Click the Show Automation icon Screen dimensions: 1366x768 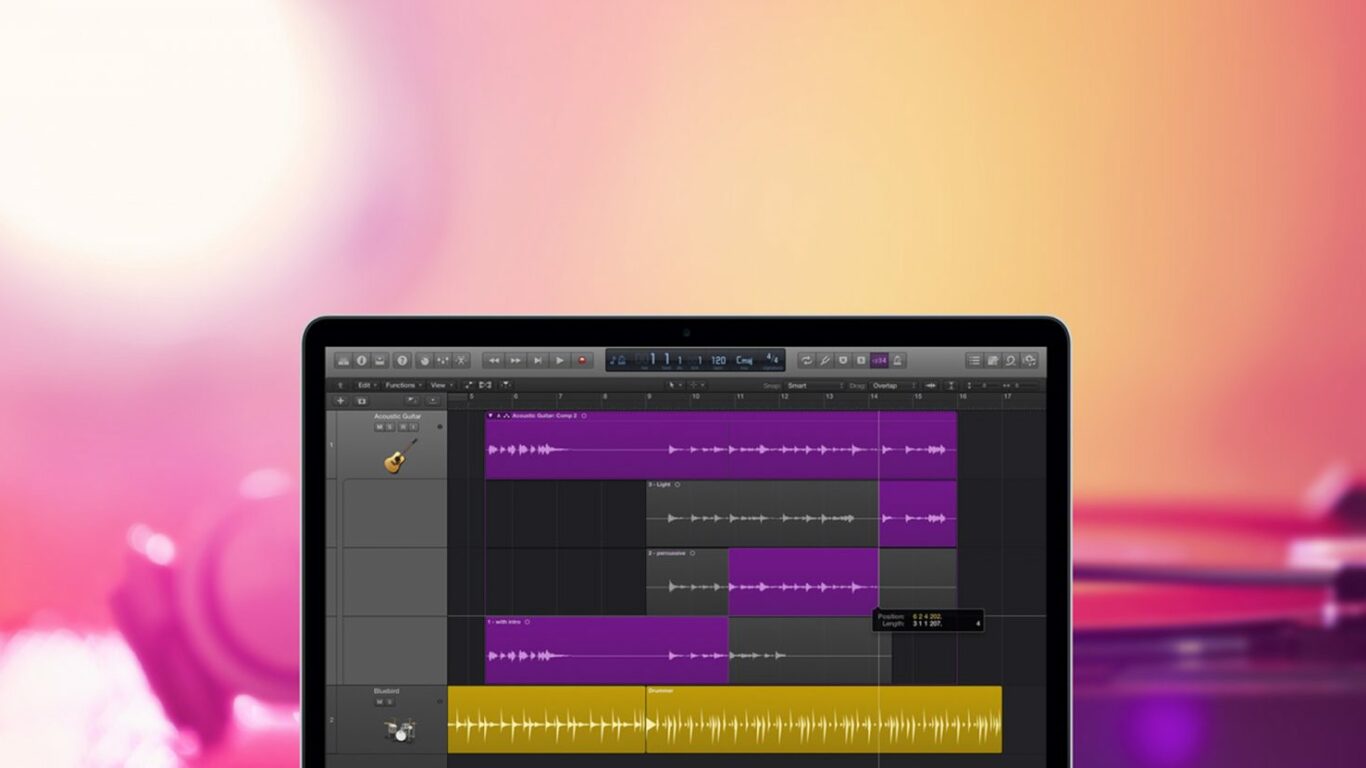pyautogui.click(x=469, y=385)
